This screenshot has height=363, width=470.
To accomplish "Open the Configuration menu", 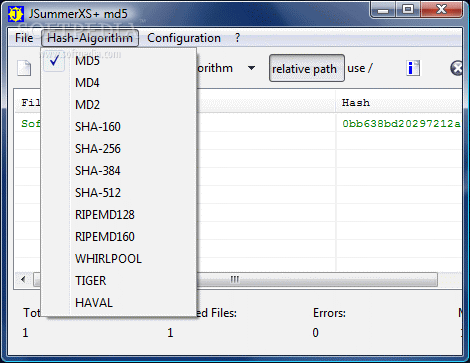I will (184, 38).
